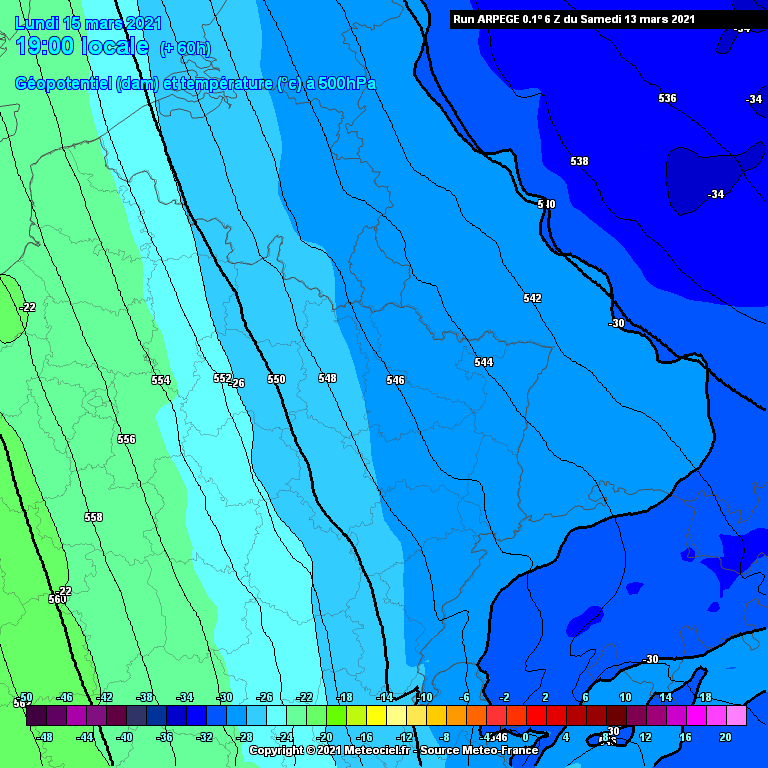This screenshot has width=768, height=768.
Task: Click the 19:00 locale time heading
Action: (x=82, y=46)
